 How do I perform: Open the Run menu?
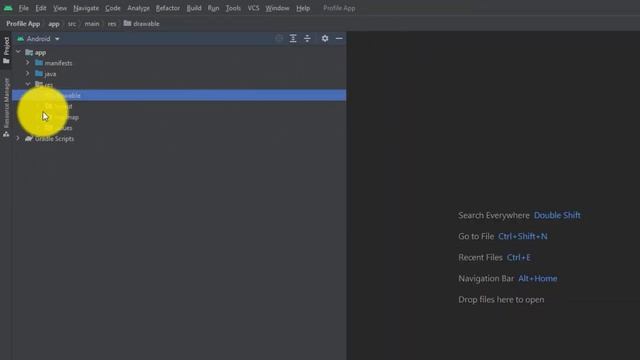pos(213,8)
